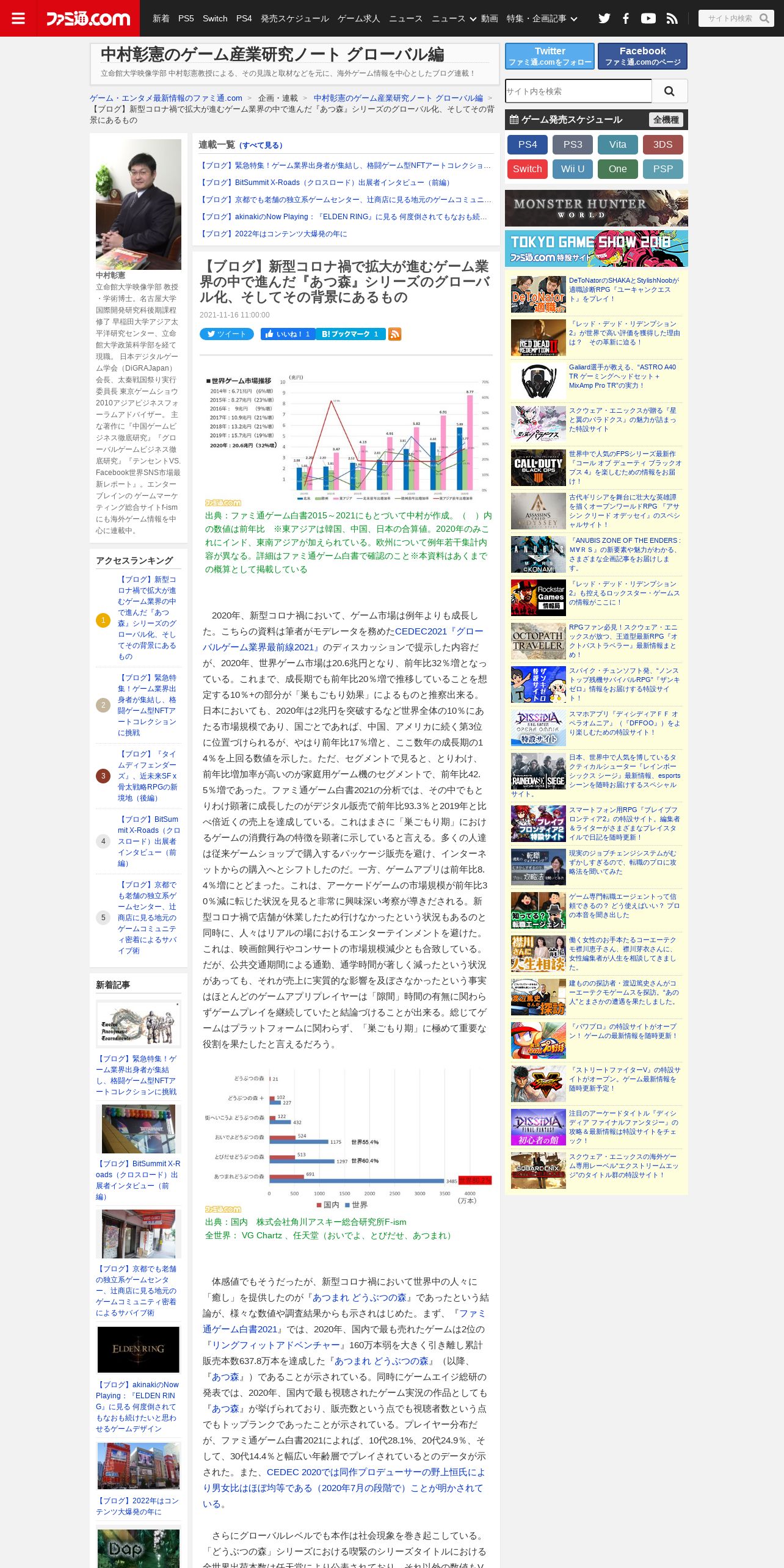Open the Octopath Traveler thumbnail
Screen dimensions: 784x1568
coord(539,641)
